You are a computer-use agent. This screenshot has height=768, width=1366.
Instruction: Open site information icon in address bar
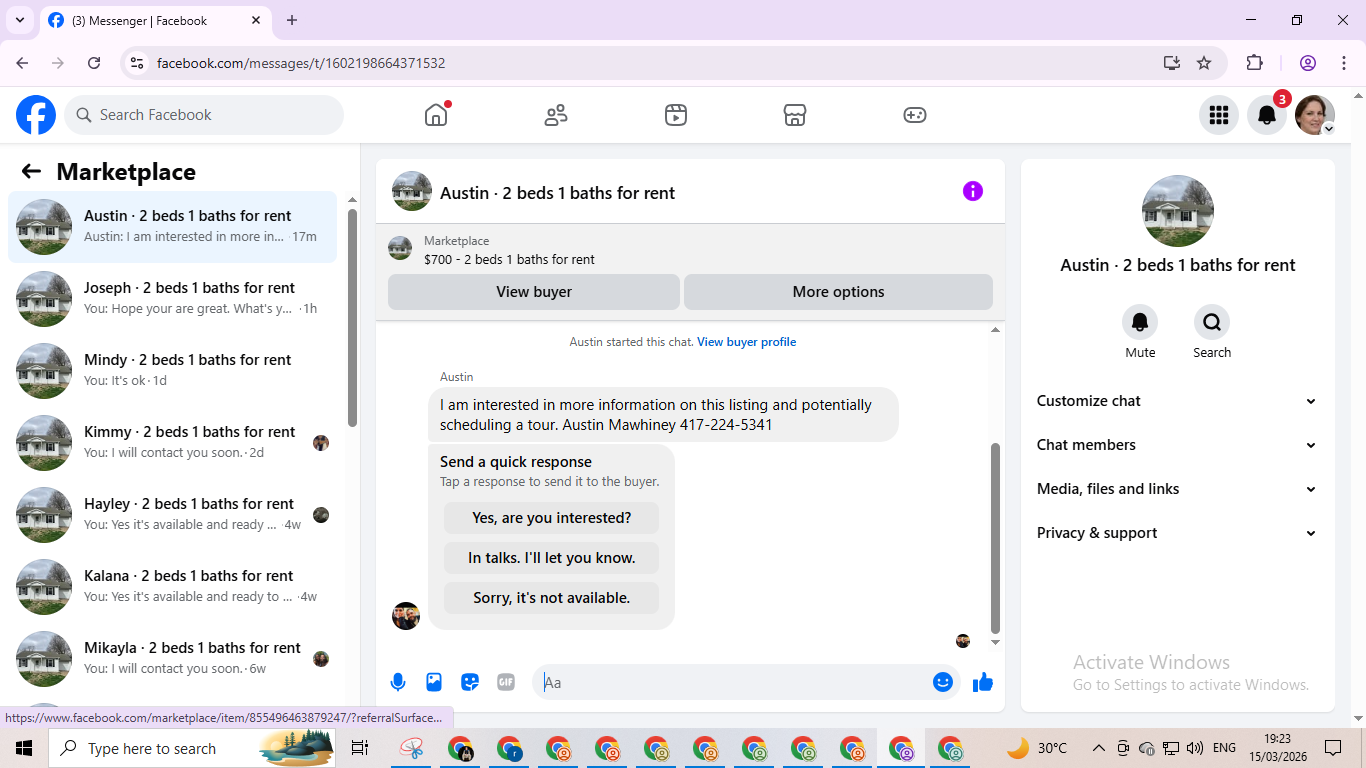pos(138,63)
